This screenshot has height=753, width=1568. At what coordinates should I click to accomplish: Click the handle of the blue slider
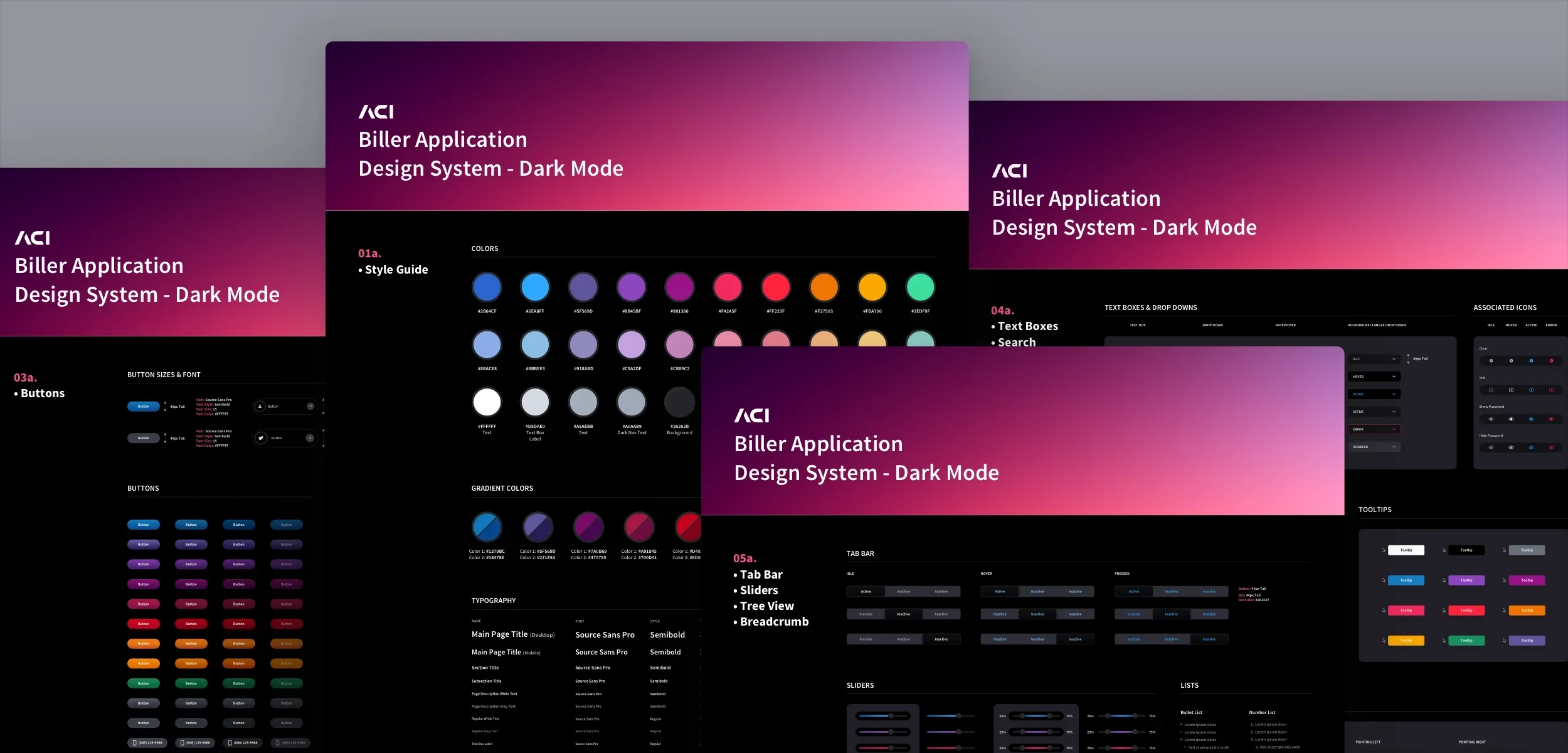pyautogui.click(x=891, y=715)
